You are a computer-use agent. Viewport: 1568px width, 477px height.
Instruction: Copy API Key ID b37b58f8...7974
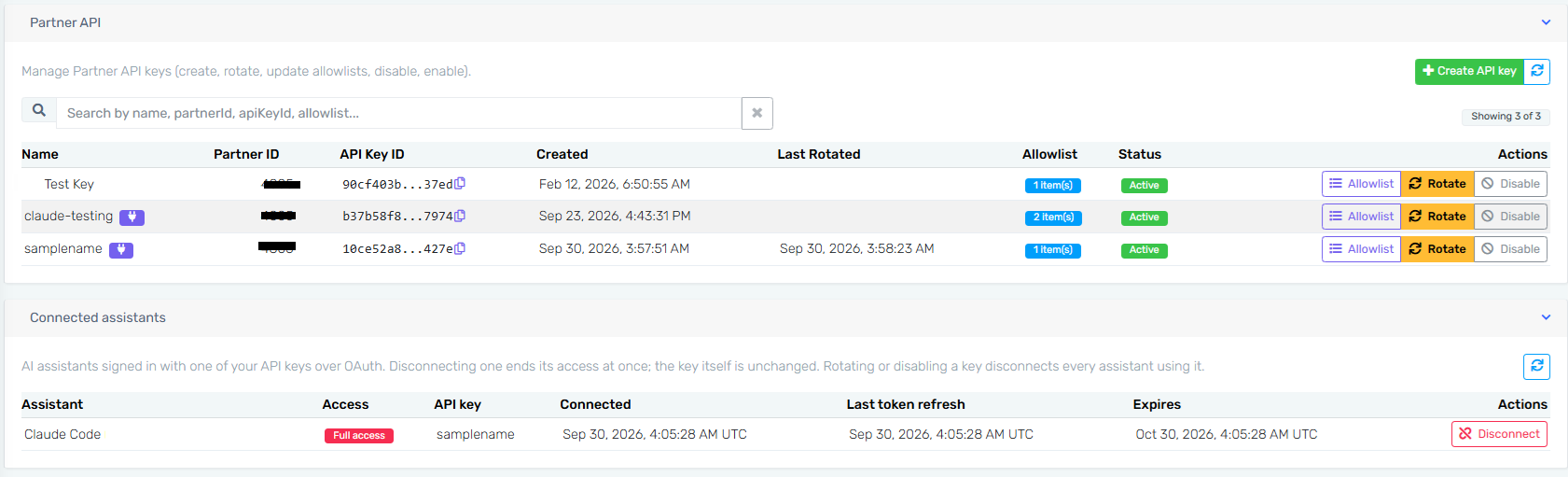coord(460,216)
